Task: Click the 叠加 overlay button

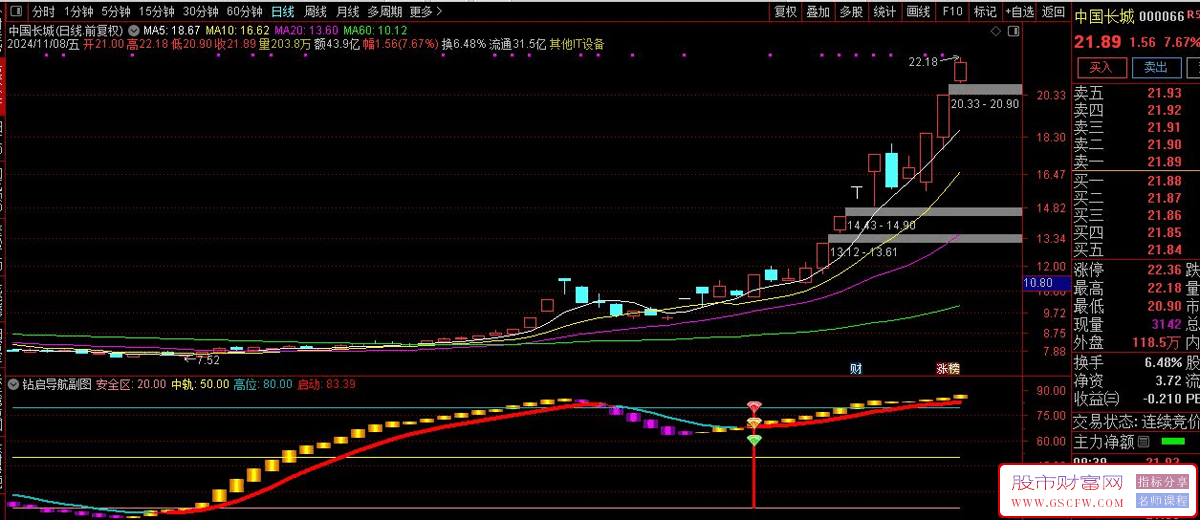Action: tap(818, 12)
